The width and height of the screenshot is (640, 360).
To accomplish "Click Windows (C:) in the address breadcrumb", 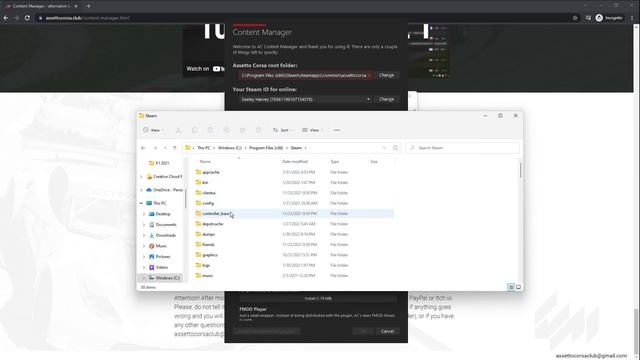I will [230, 148].
